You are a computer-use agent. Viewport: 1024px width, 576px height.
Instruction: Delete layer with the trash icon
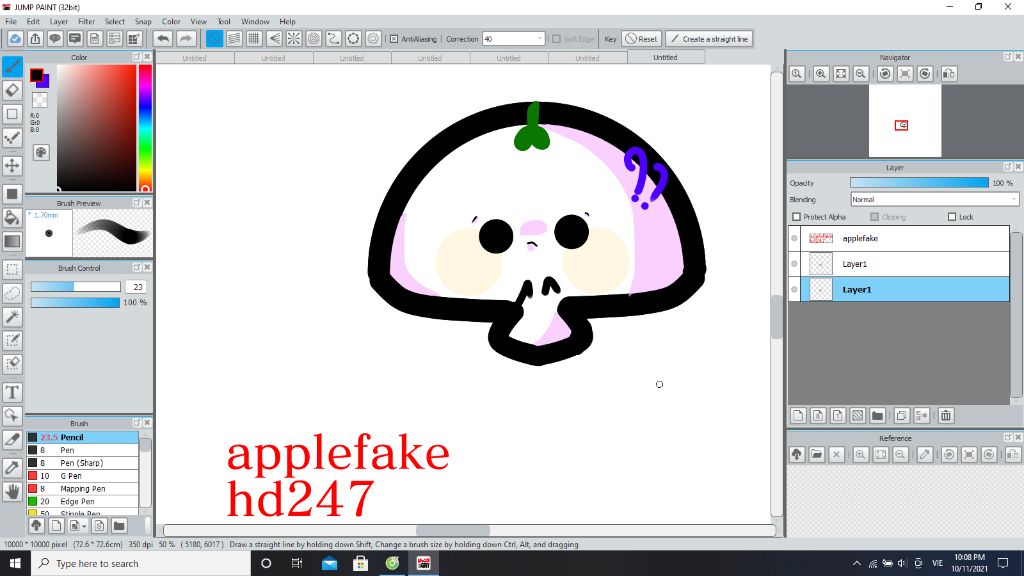[946, 415]
